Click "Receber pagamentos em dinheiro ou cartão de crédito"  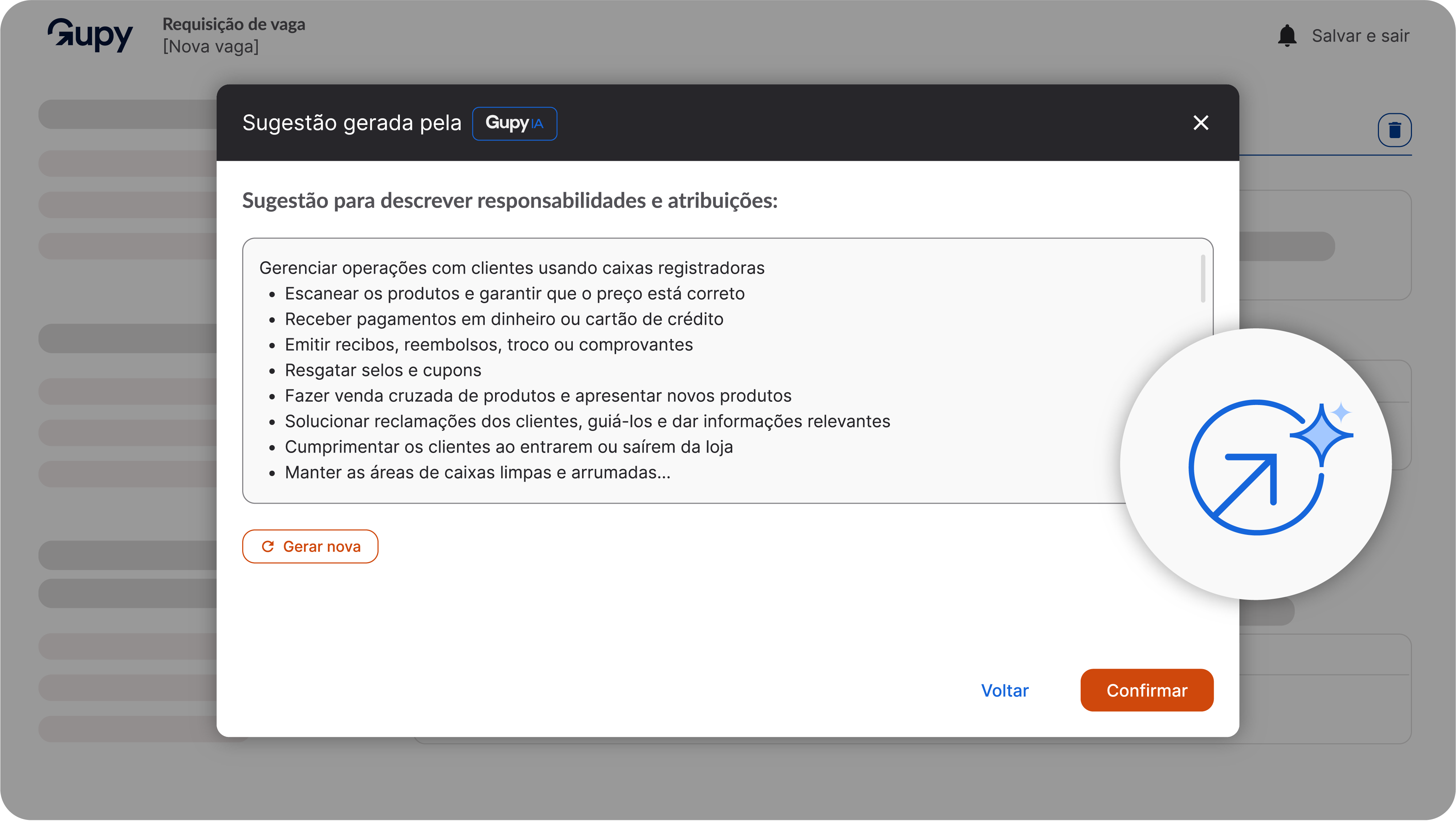tap(504, 319)
